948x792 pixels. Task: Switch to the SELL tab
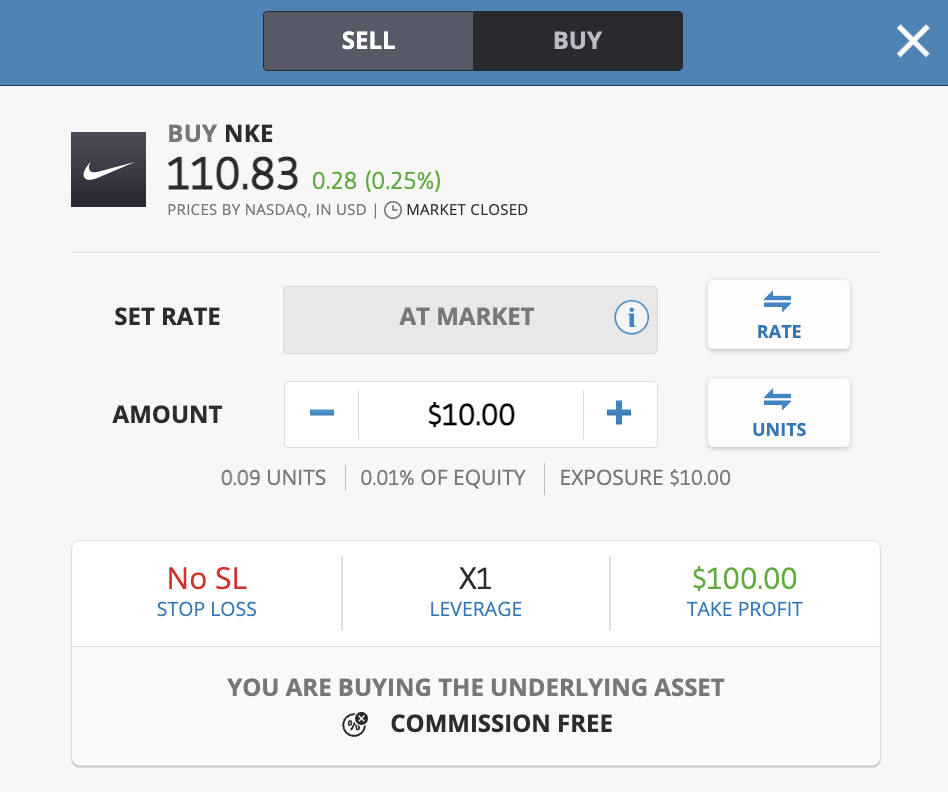point(368,41)
